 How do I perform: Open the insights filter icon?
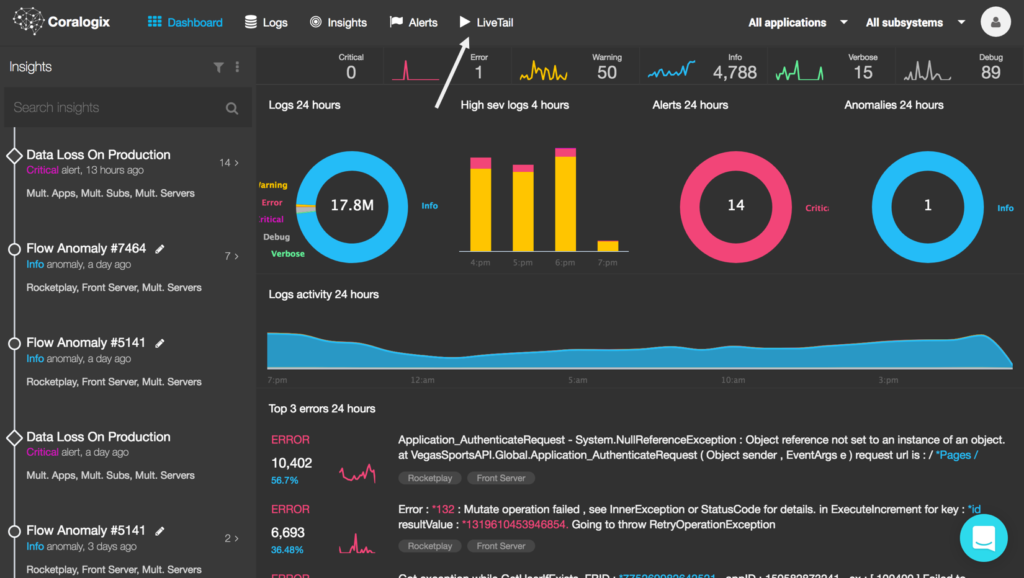[218, 66]
